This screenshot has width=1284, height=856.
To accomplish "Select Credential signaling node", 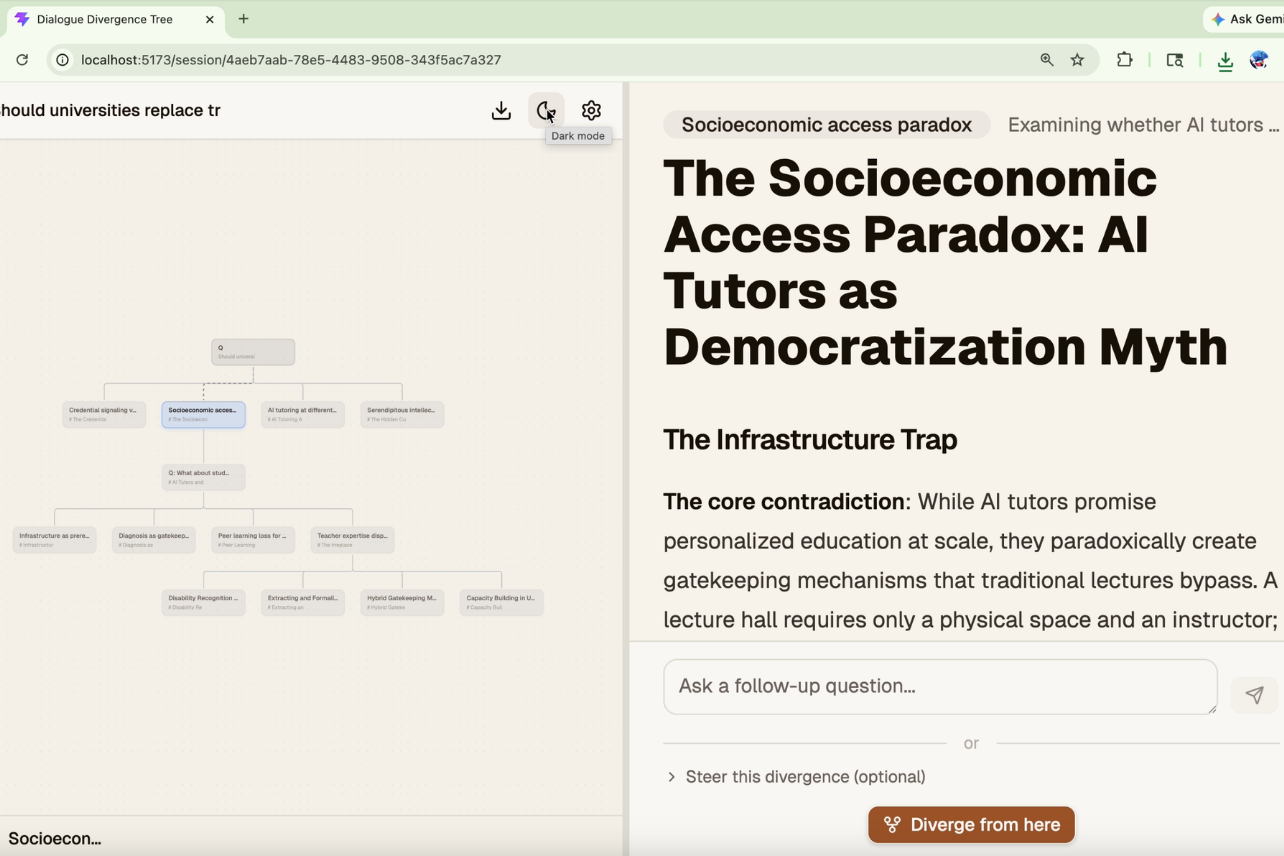I will click(x=104, y=414).
